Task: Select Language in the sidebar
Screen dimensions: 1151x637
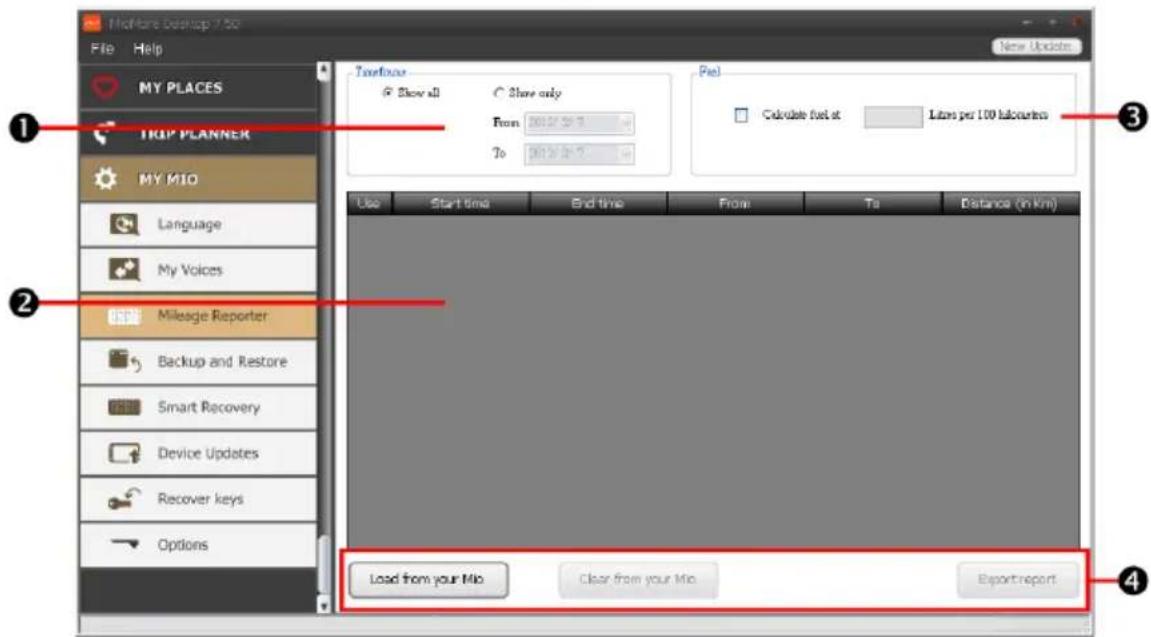Action: point(198,224)
